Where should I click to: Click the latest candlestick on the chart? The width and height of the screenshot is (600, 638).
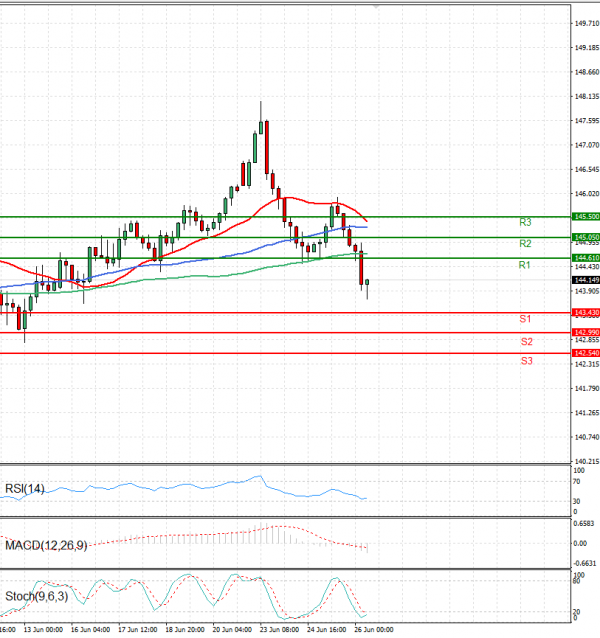coord(368,287)
